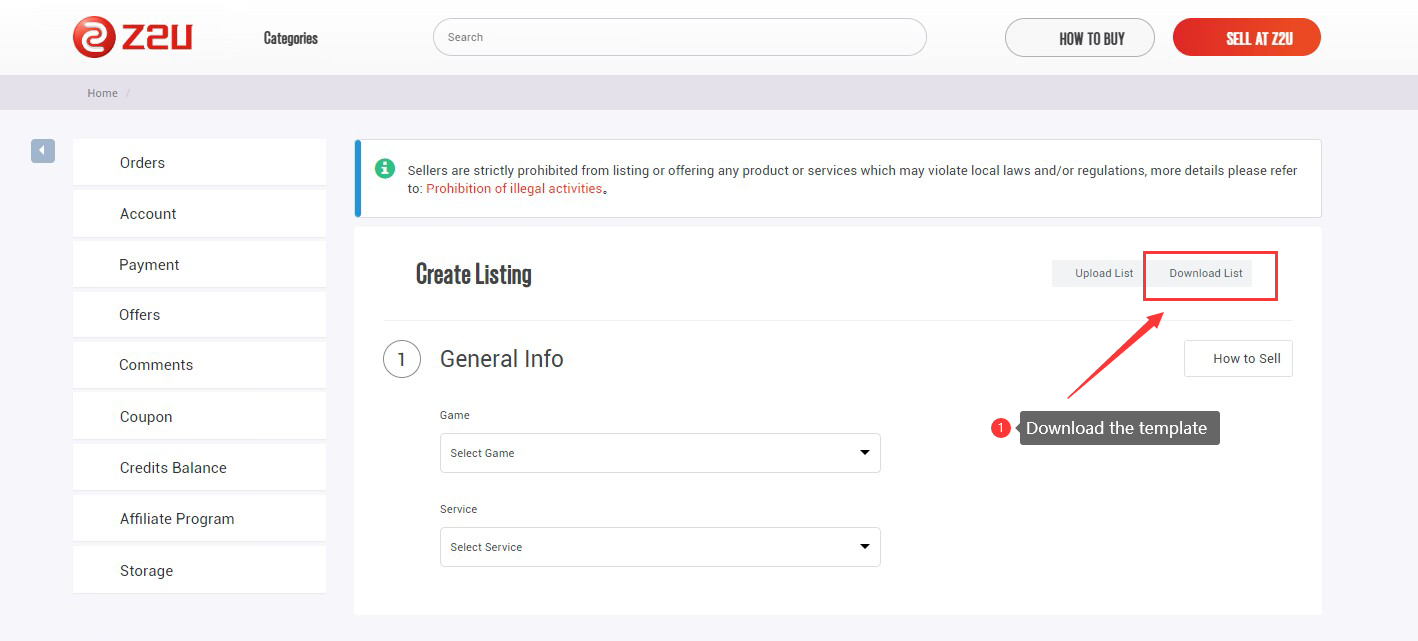Go to Orders in the sidebar
This screenshot has width=1418, height=641.
tap(142, 163)
